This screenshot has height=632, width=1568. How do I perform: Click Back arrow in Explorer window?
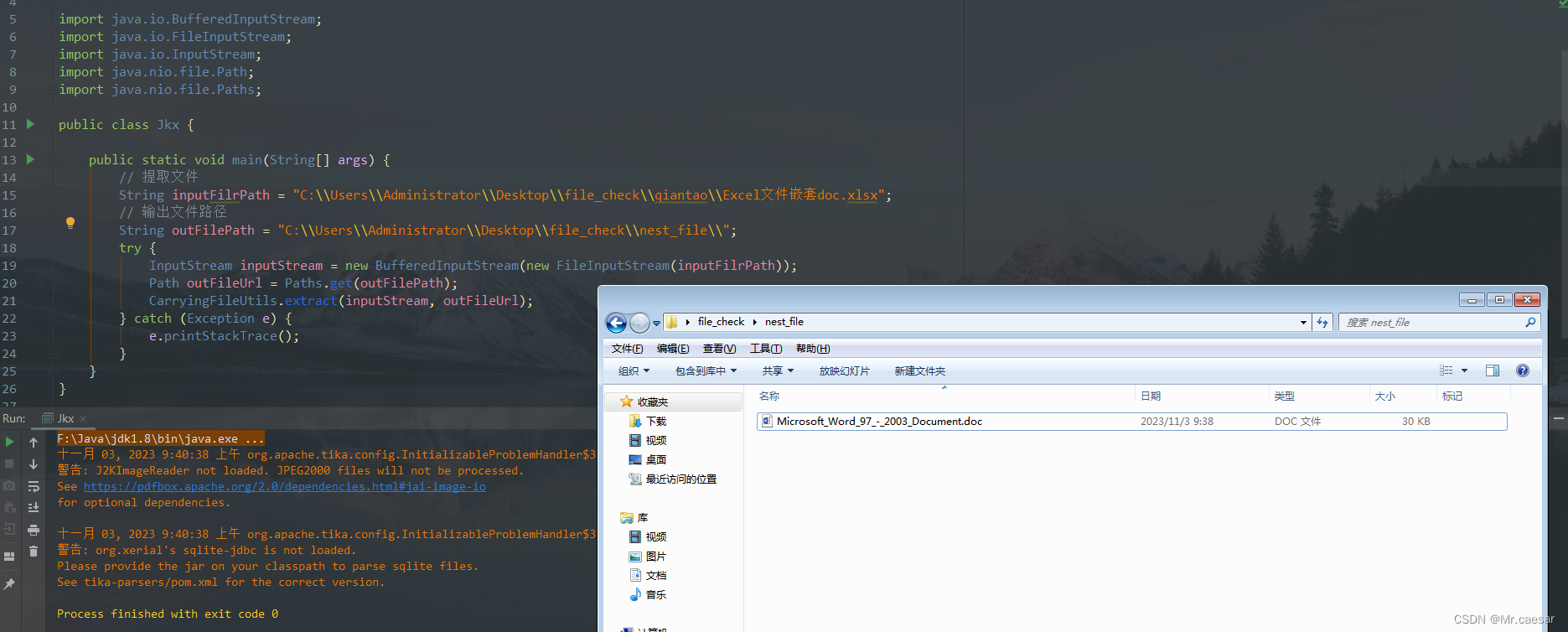(x=616, y=322)
